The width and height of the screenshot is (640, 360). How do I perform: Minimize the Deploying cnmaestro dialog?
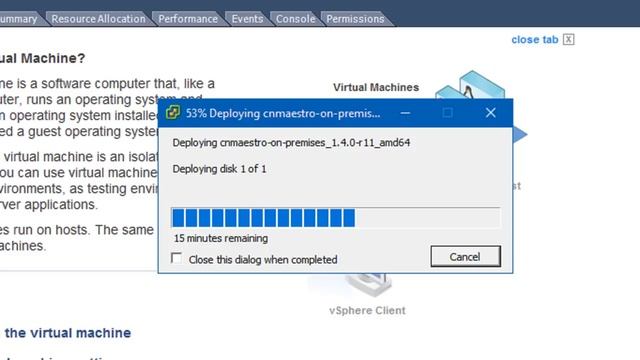405,113
